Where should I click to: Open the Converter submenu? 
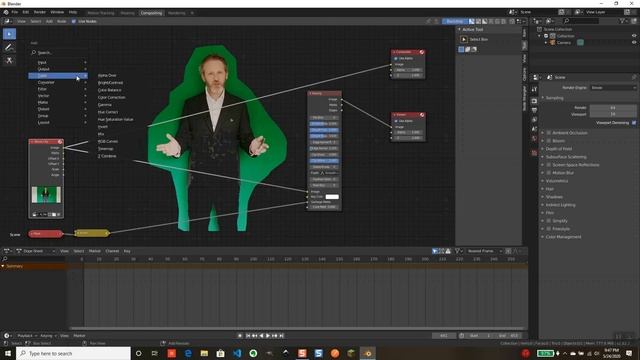click(58, 82)
